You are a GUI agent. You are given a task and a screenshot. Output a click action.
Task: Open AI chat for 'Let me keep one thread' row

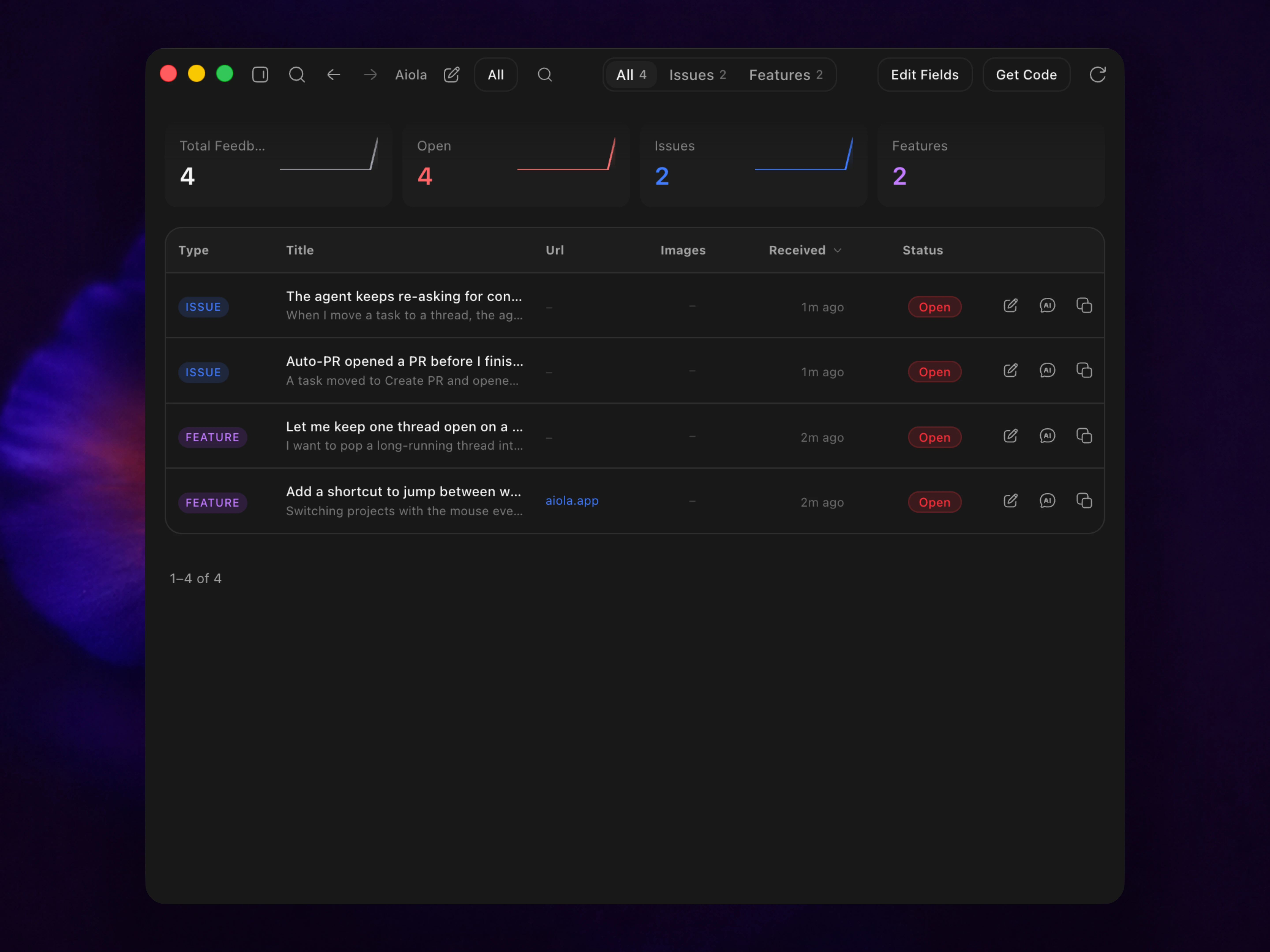click(x=1047, y=435)
